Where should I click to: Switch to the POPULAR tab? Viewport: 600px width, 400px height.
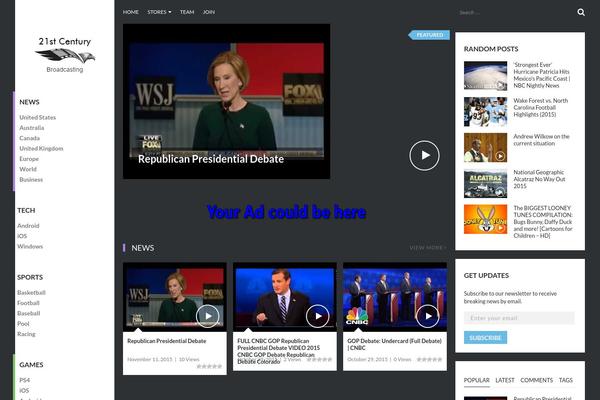[x=476, y=380]
